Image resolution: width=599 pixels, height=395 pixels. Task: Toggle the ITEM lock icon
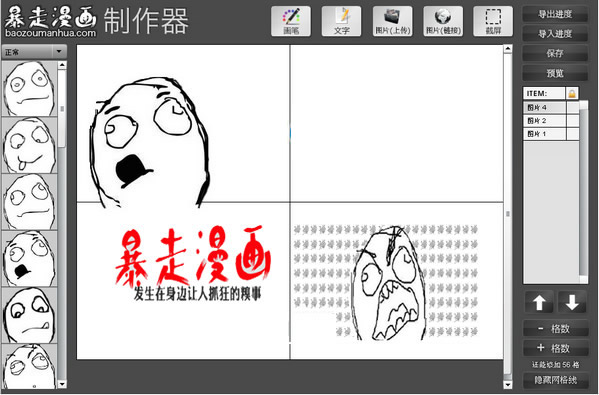click(x=572, y=93)
